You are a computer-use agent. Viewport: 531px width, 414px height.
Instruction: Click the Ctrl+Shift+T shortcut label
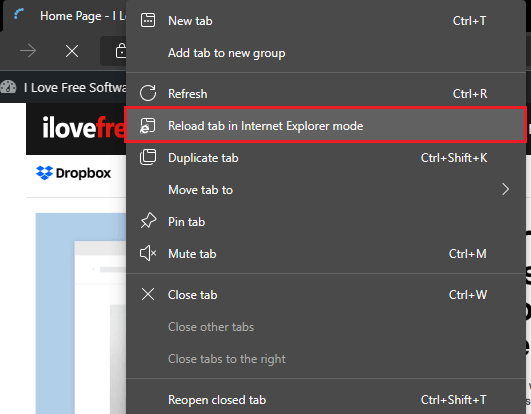(x=453, y=400)
